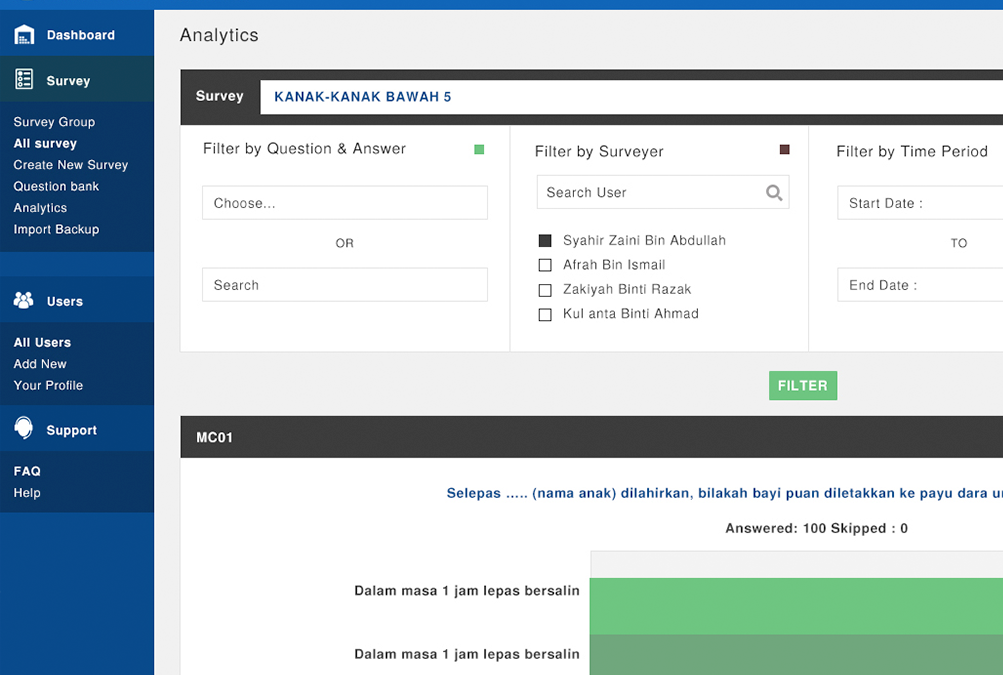Click the blue question text starting Selepas
Screen dimensions: 1003x675
point(724,493)
